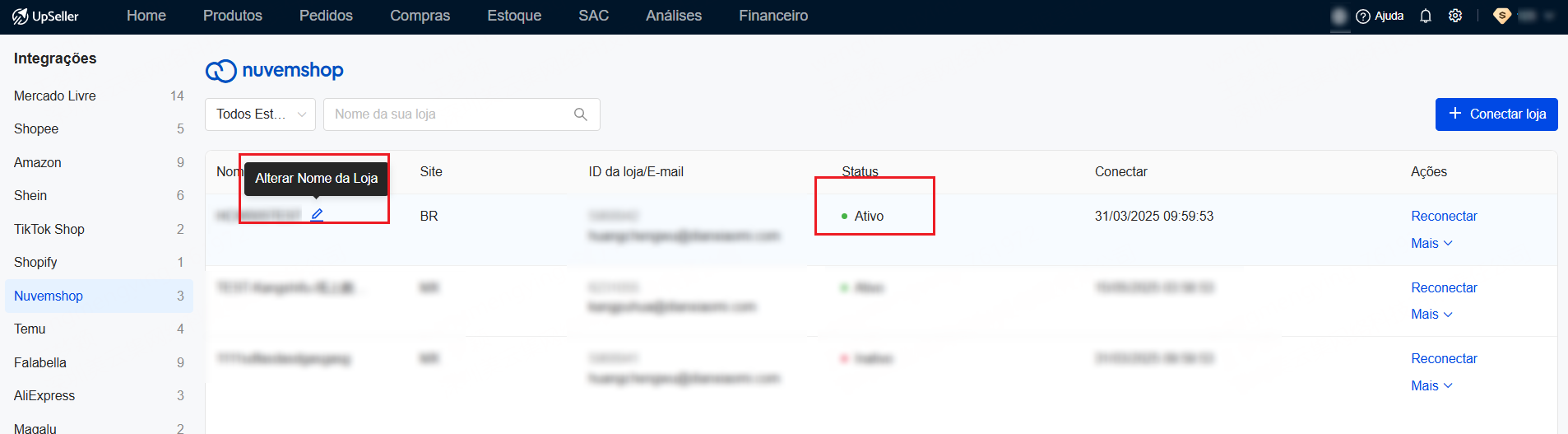The image size is (1568, 434).
Task: Open the SAC menu
Action: 594,16
